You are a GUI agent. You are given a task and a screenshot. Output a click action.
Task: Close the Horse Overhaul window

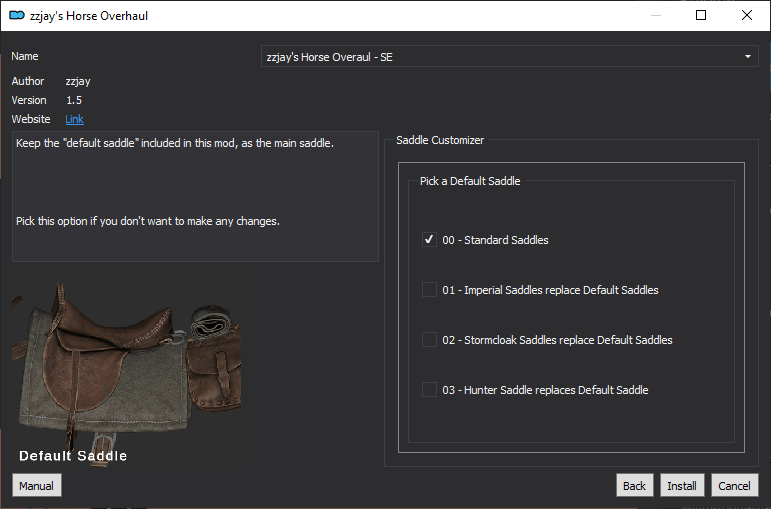click(747, 15)
